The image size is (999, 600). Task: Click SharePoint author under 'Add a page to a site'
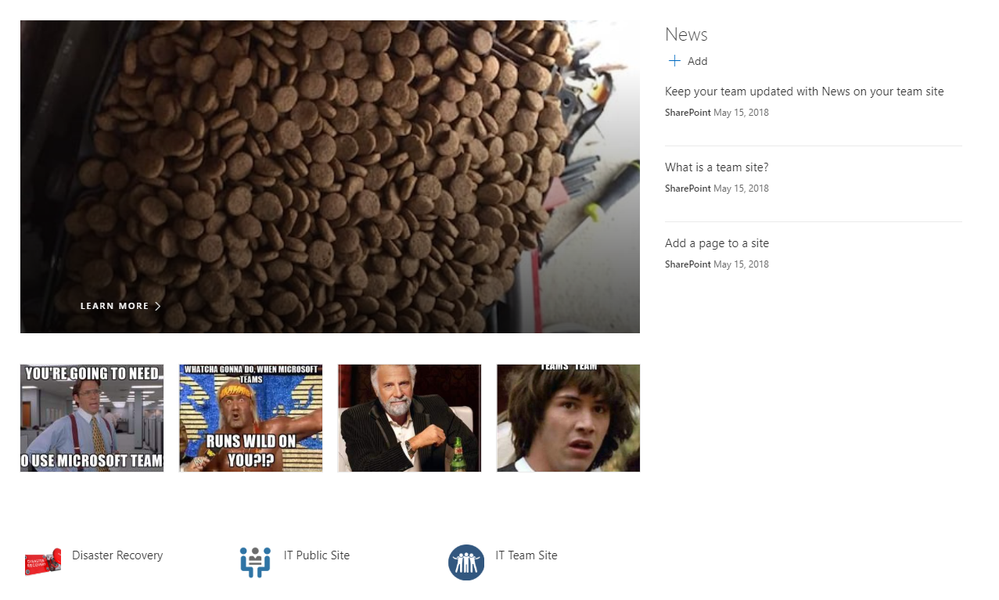click(x=687, y=264)
